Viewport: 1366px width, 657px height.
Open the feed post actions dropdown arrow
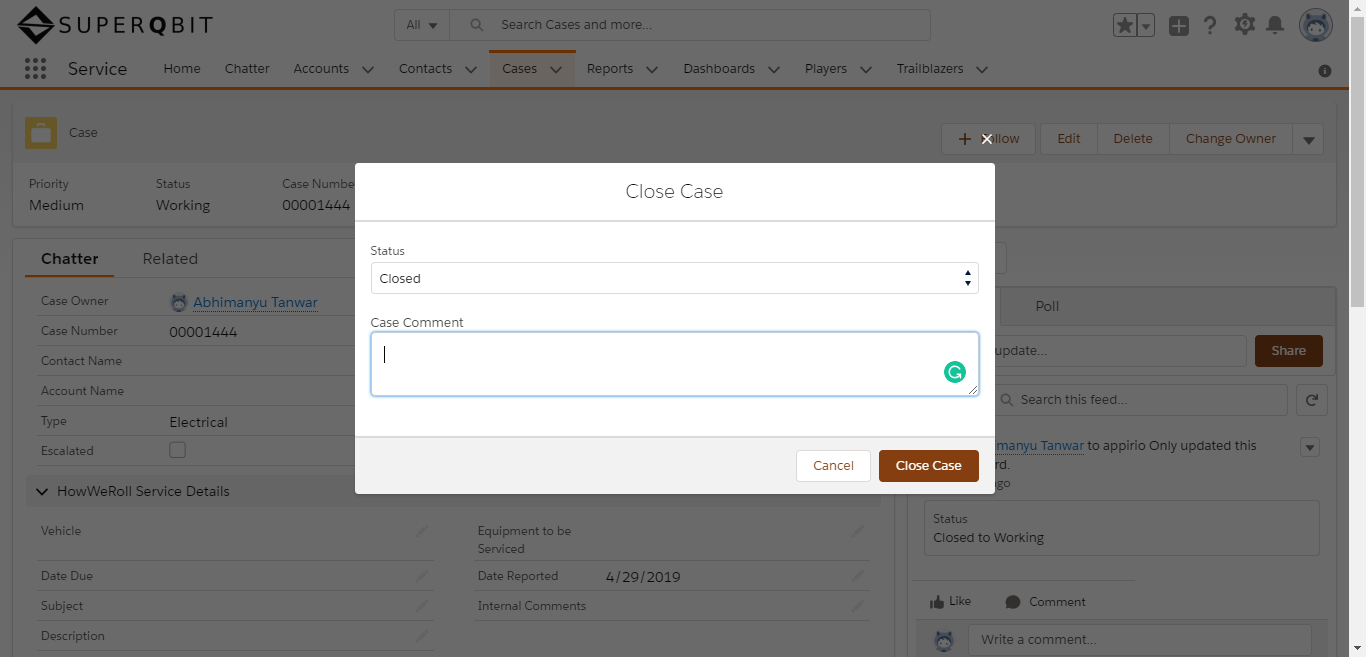pyautogui.click(x=1310, y=447)
